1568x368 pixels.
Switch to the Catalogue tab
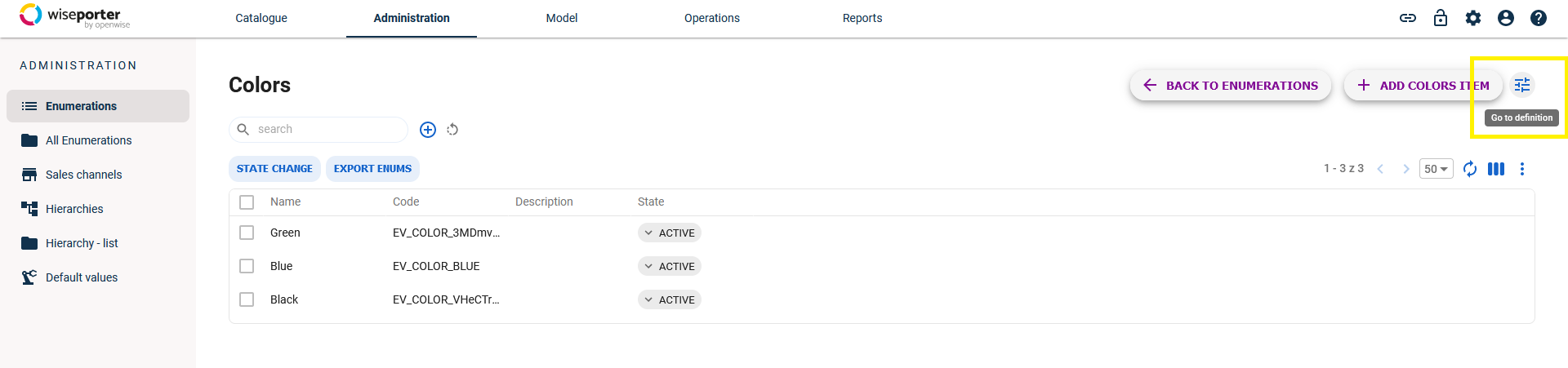[261, 18]
